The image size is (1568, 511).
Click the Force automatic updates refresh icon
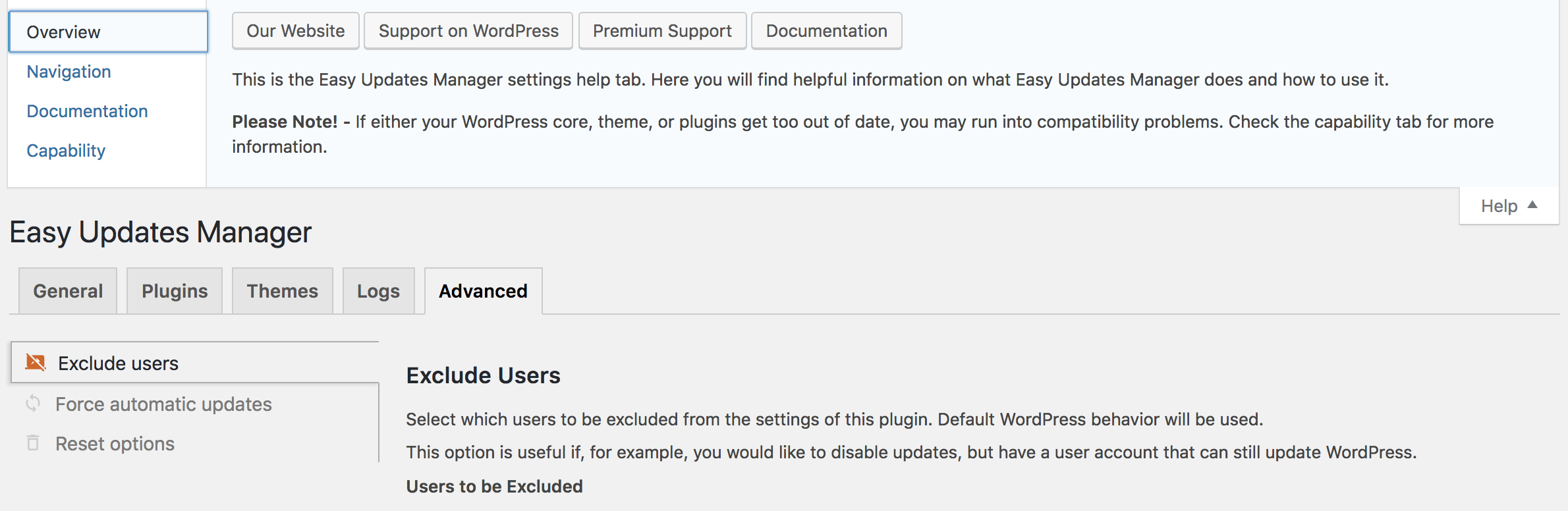[x=33, y=403]
